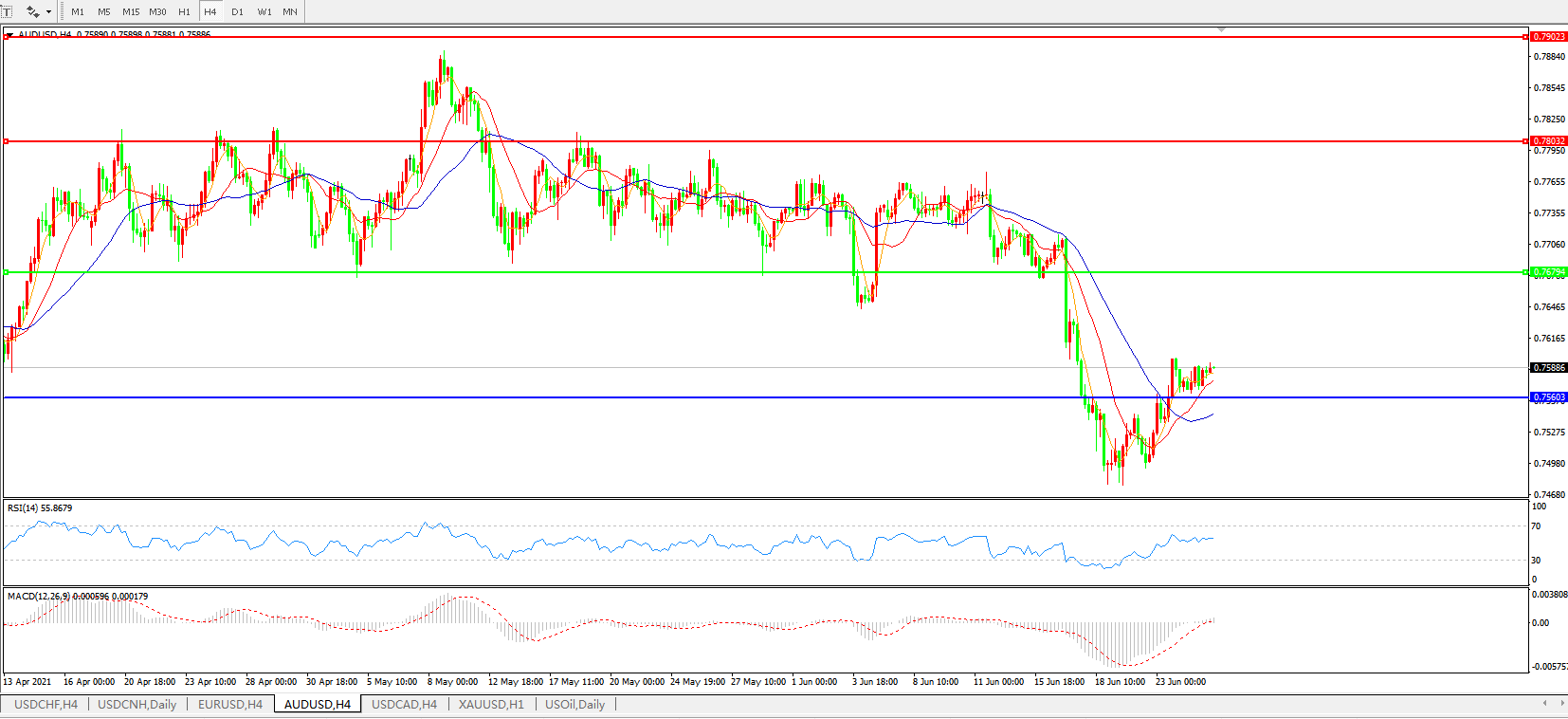Click the tab scroll left arrow
The height and width of the screenshot is (719, 1568).
1545,704
